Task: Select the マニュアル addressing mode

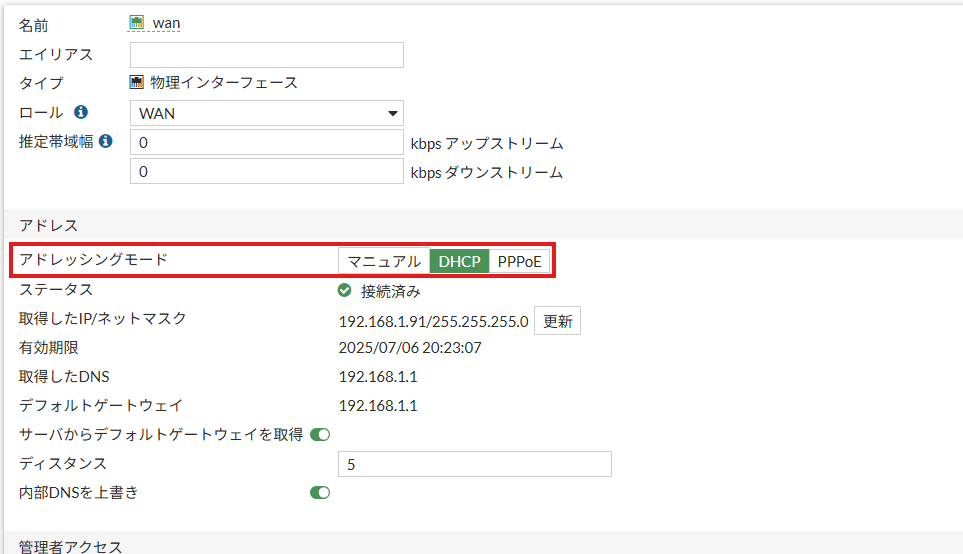Action: 384,261
